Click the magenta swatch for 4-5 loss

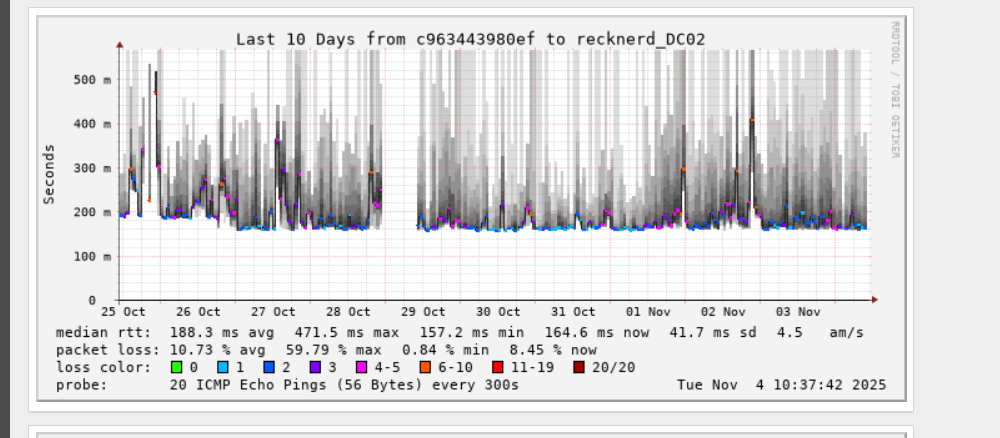[x=368, y=367]
